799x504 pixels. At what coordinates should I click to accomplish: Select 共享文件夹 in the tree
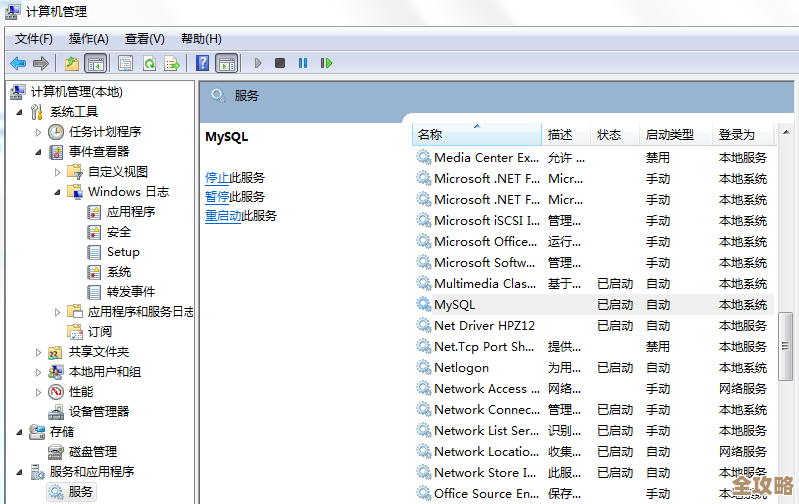pyautogui.click(x=99, y=352)
